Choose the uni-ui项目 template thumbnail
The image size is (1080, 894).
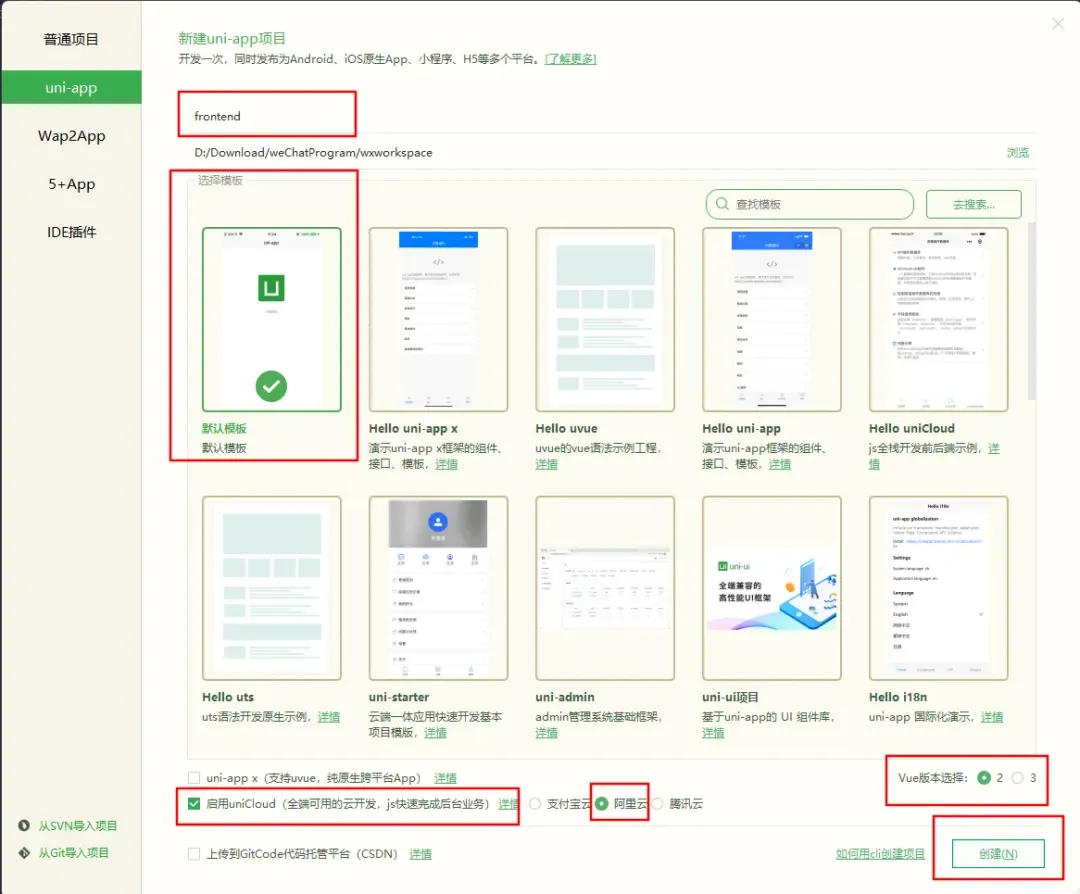pyautogui.click(x=771, y=588)
